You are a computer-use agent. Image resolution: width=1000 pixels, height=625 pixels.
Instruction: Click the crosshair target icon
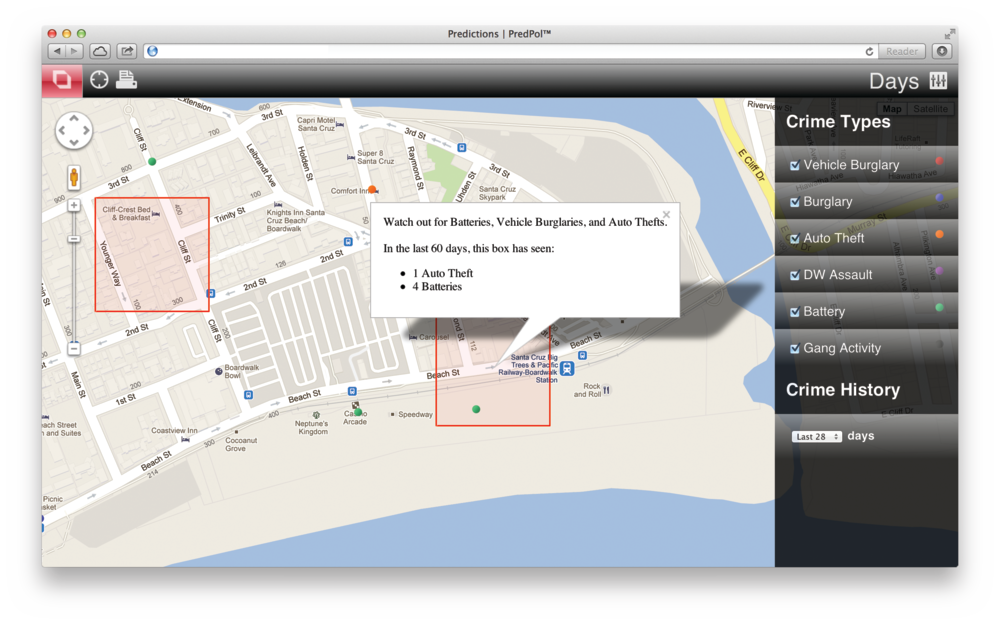click(99, 80)
